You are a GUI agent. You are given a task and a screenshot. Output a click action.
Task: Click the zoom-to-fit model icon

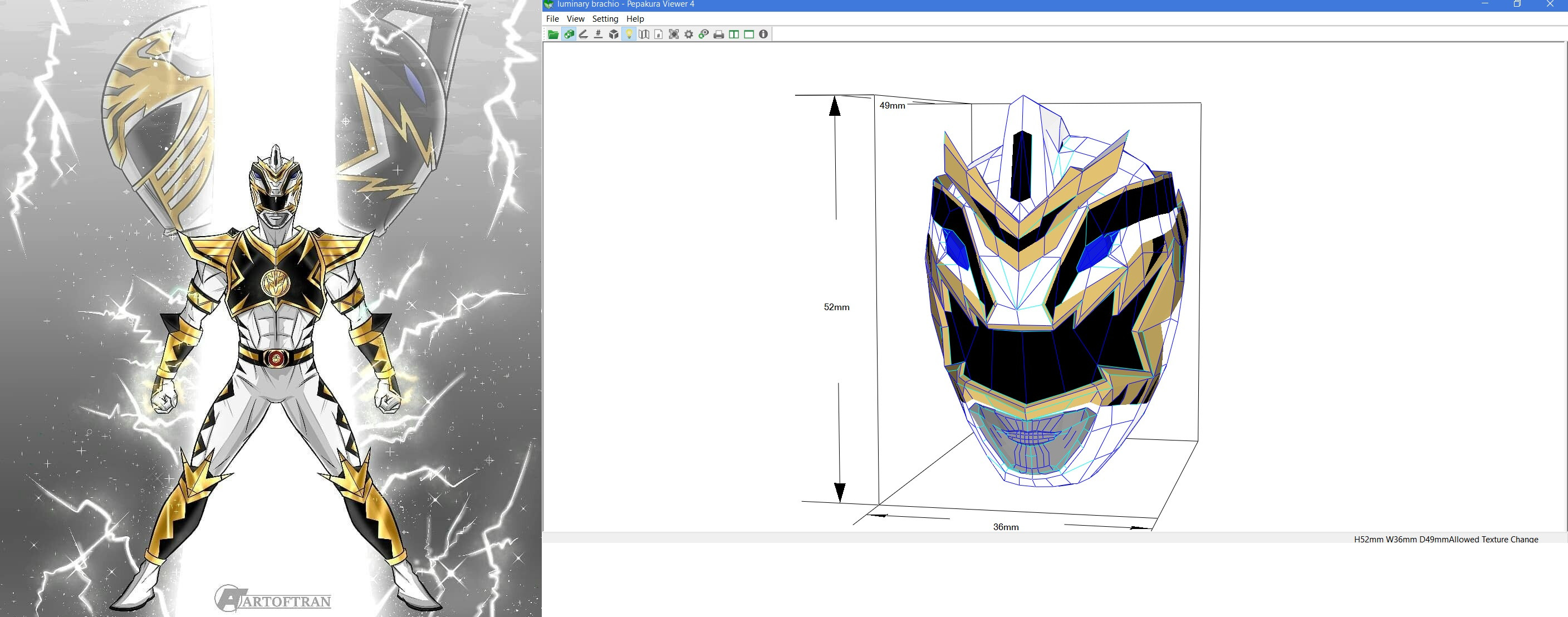click(674, 35)
